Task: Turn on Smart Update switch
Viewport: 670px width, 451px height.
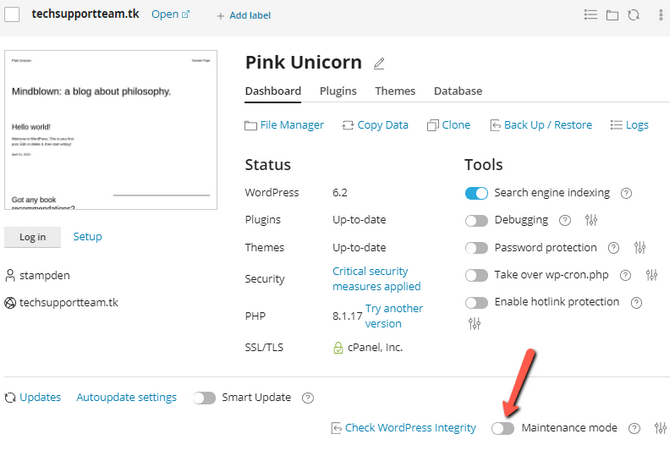Action: (205, 398)
